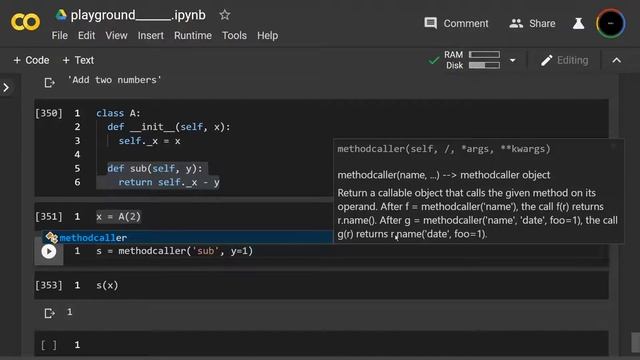
Task: Click the 'x = A(2)' code line
Action: (118, 216)
